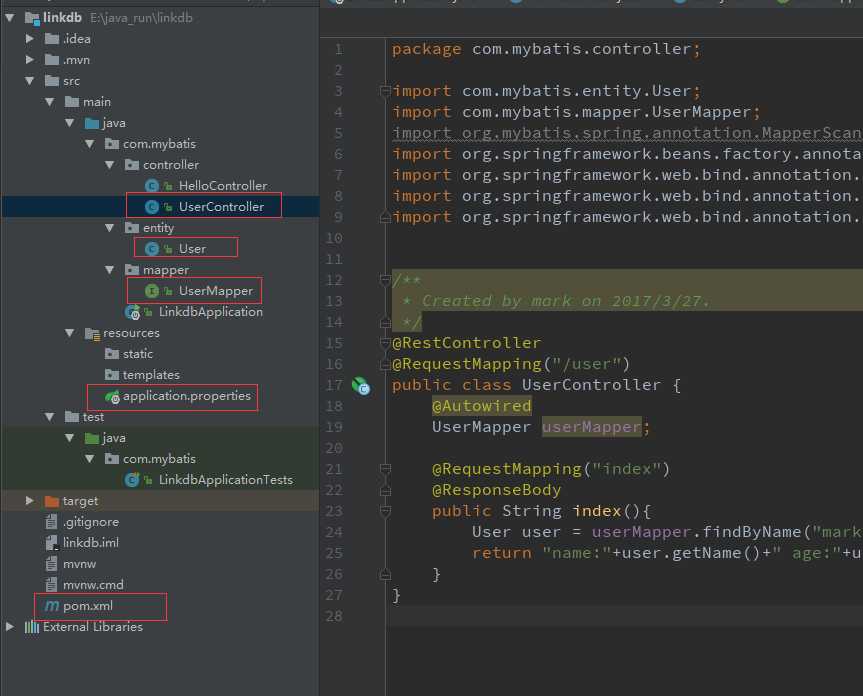Screen dimensions: 863x696
Task: Click the findByName call on line 24
Action: tap(752, 532)
